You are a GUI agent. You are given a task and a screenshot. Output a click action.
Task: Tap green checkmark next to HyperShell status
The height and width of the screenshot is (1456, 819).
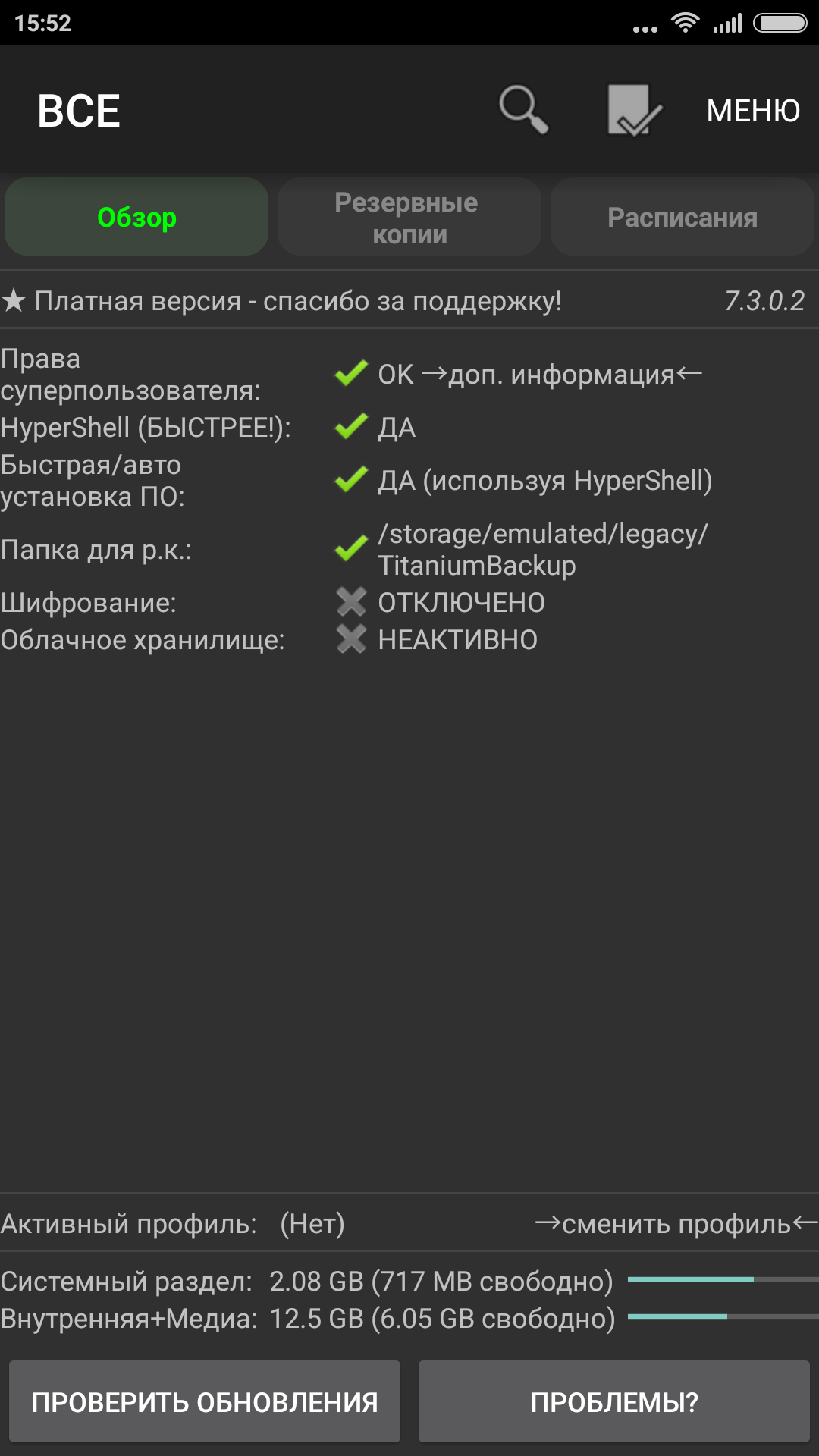(351, 427)
